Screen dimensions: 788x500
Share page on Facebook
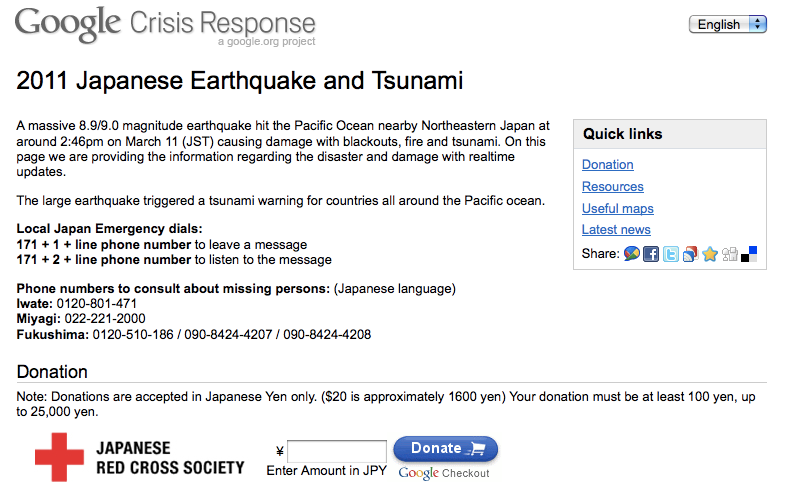coord(651,254)
